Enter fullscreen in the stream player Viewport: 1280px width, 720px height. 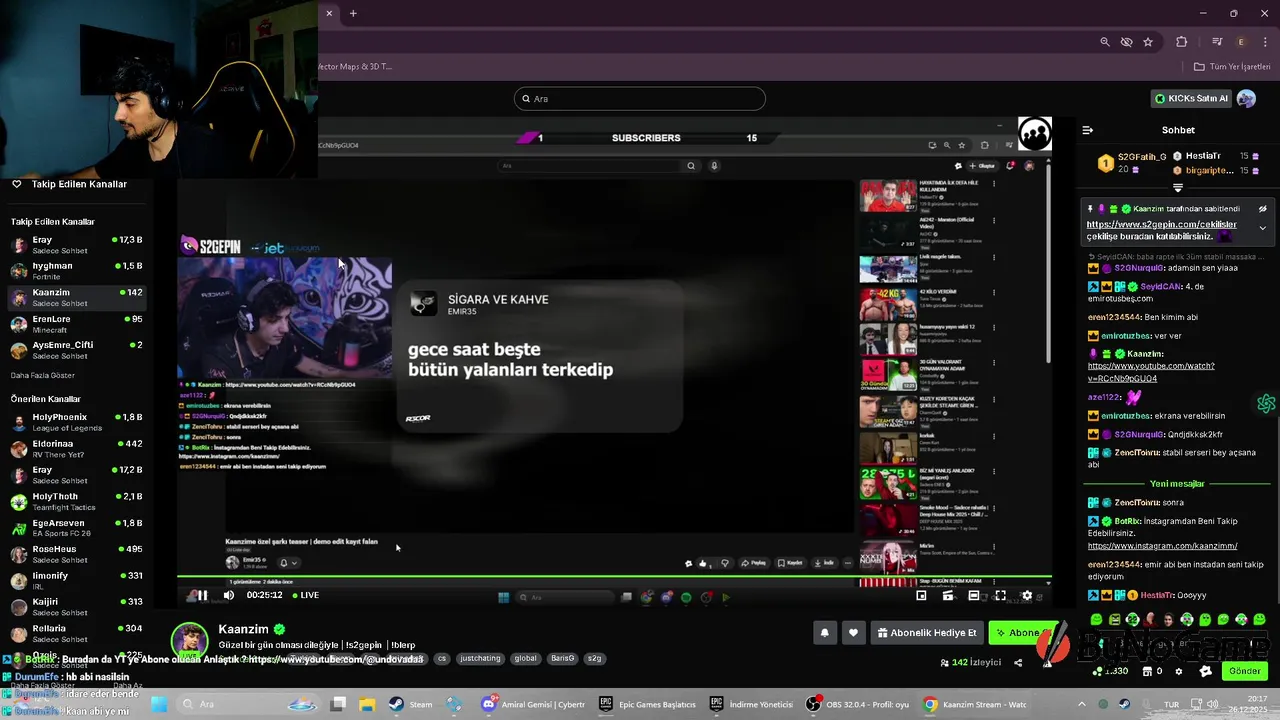coord(1000,596)
